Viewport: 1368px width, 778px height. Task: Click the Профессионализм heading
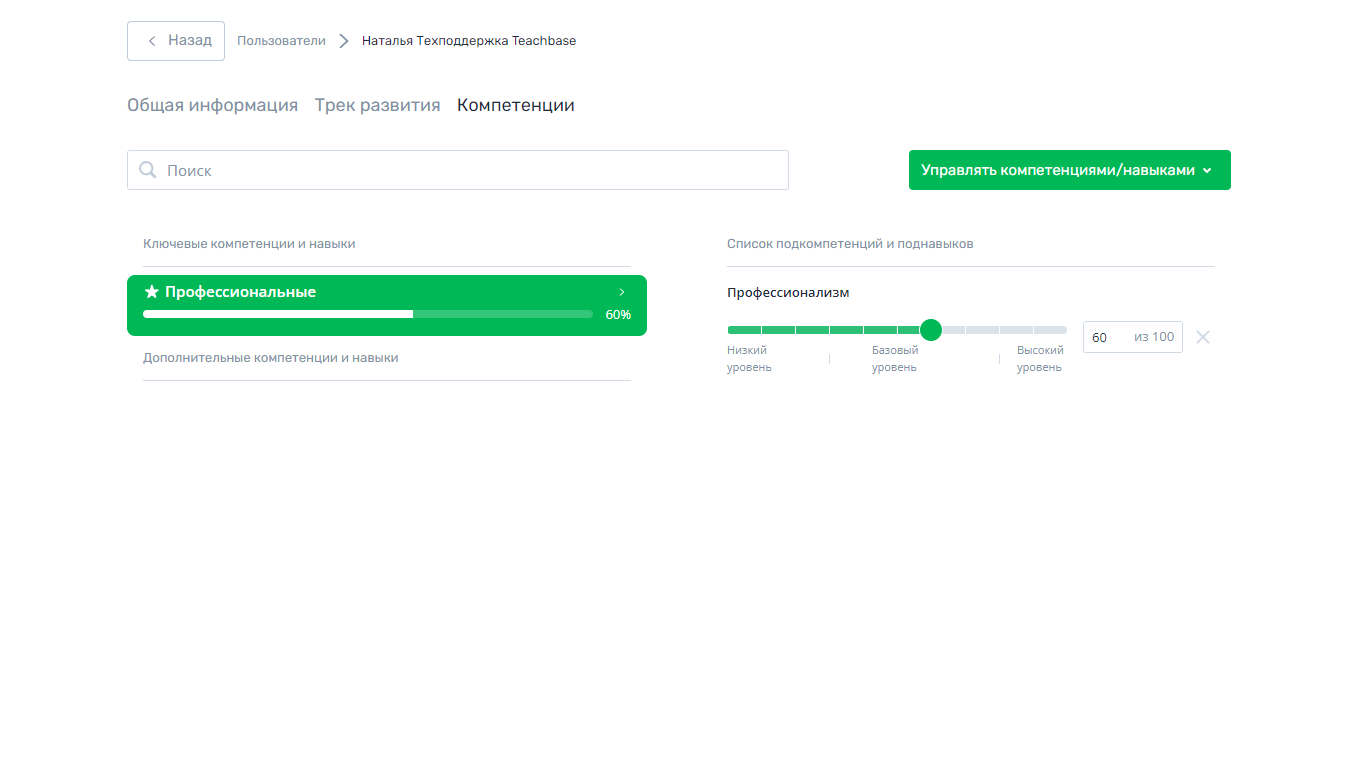pyautogui.click(x=788, y=293)
